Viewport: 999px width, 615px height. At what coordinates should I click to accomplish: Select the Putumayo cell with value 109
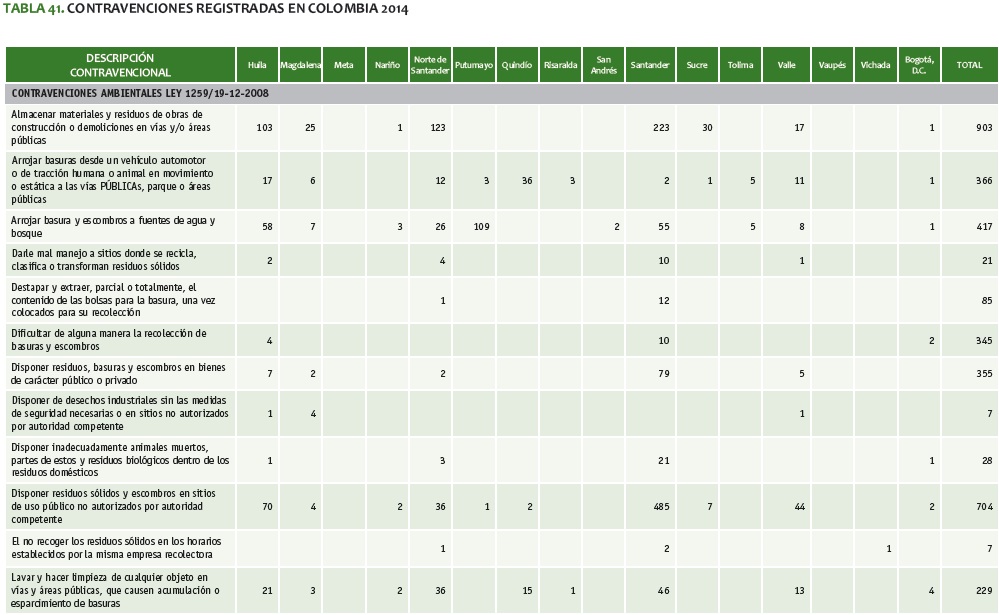coord(480,227)
